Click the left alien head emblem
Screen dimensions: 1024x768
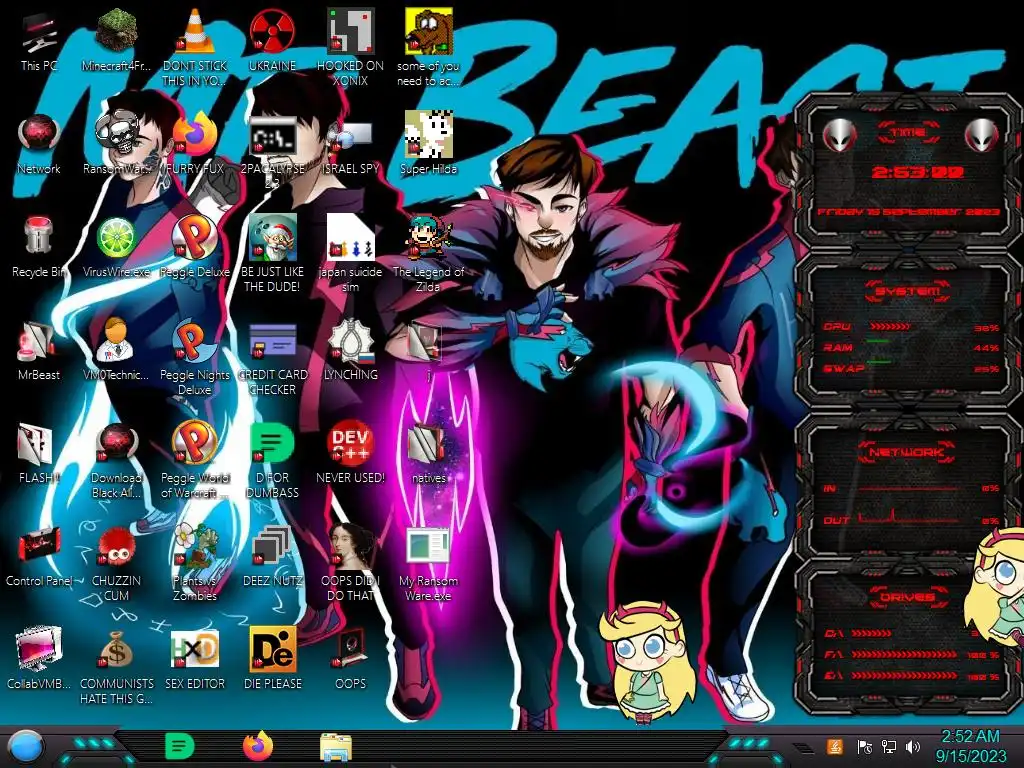(840, 136)
